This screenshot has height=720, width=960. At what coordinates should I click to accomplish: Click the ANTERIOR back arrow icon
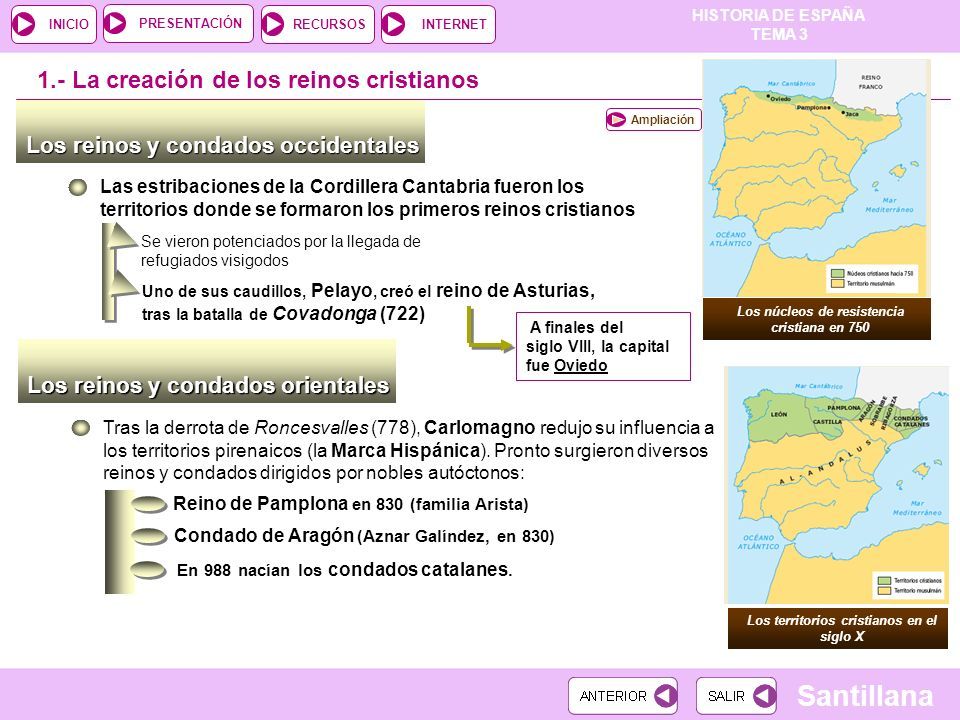point(665,696)
